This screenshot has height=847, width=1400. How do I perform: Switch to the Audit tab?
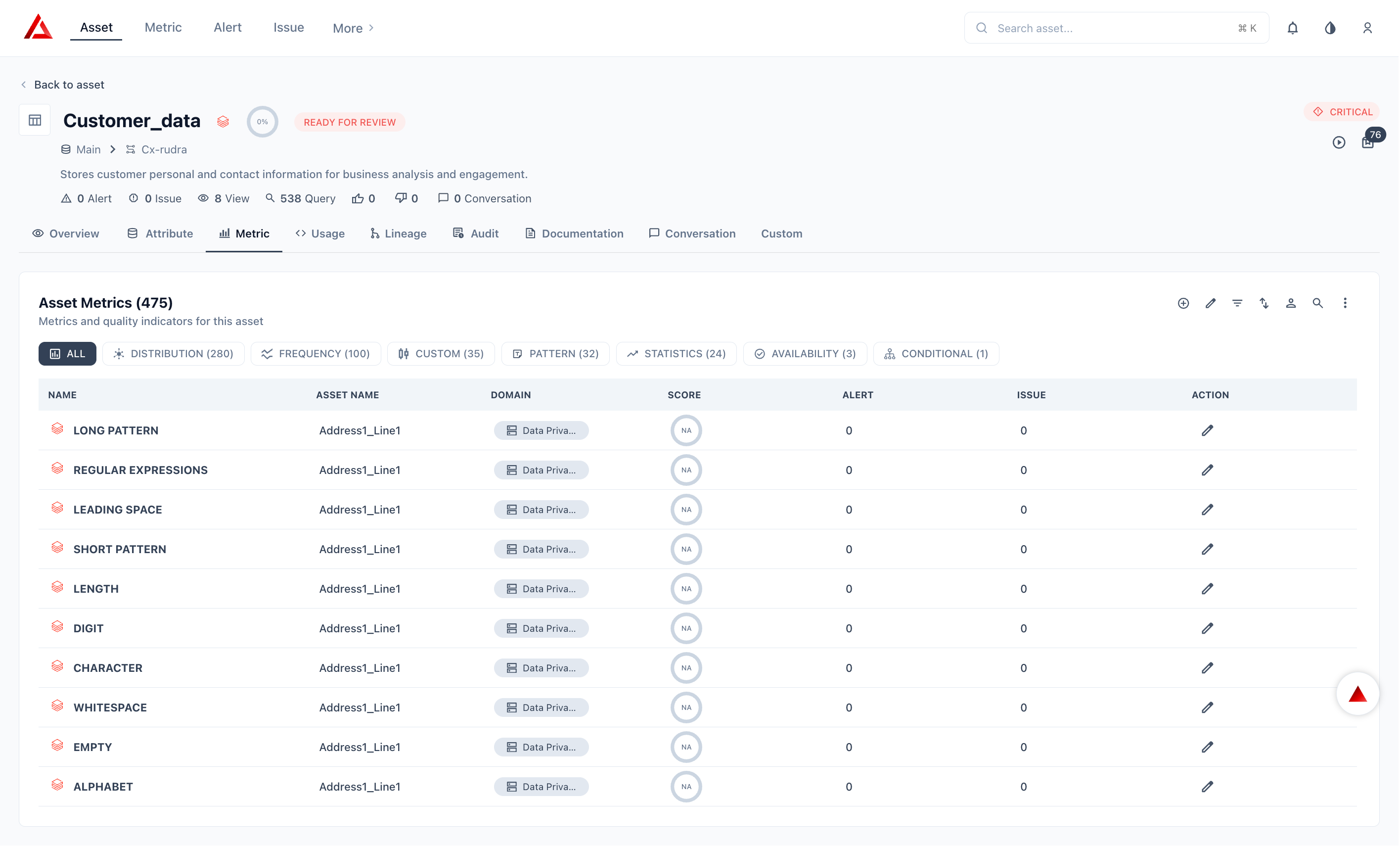[476, 234]
